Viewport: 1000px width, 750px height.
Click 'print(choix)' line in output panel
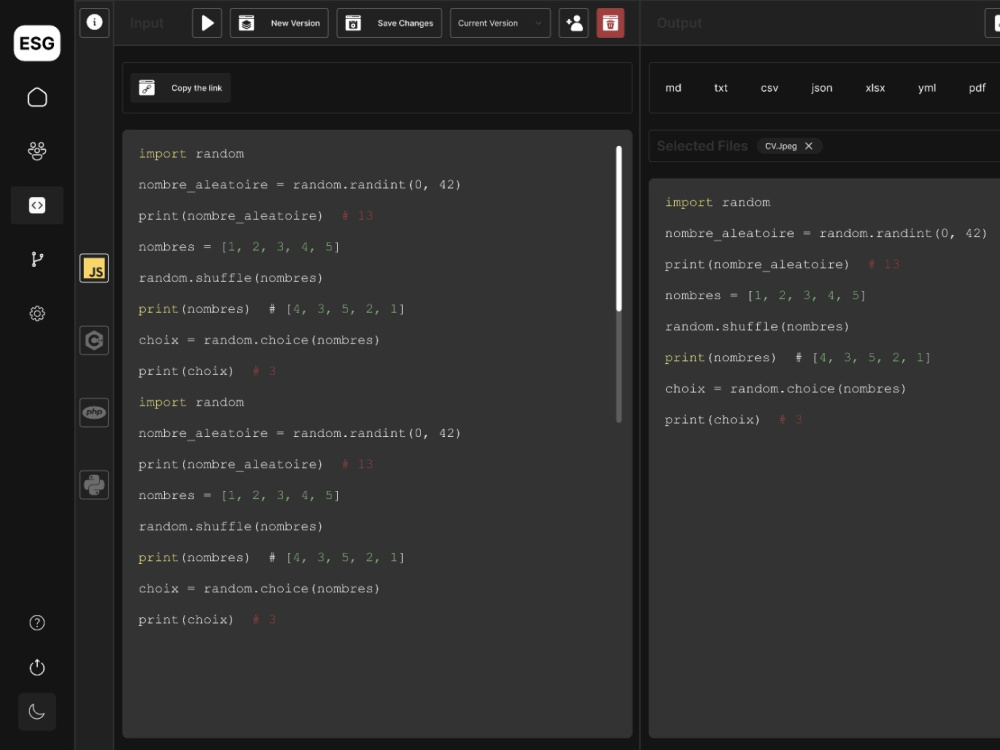712,420
